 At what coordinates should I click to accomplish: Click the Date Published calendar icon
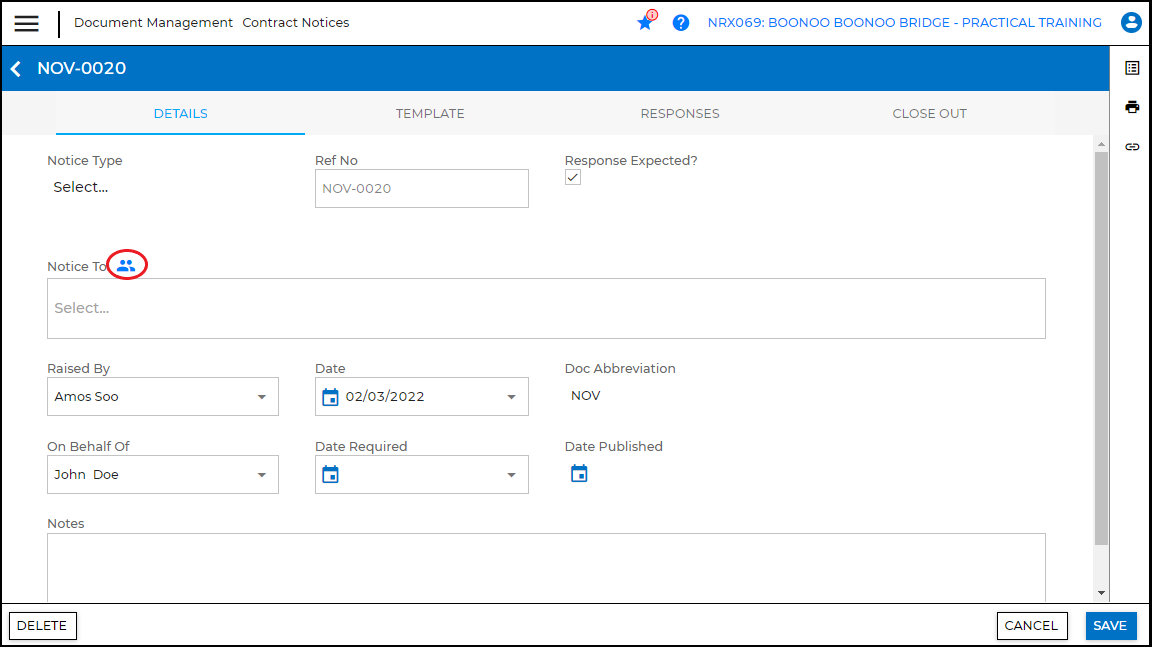[579, 474]
